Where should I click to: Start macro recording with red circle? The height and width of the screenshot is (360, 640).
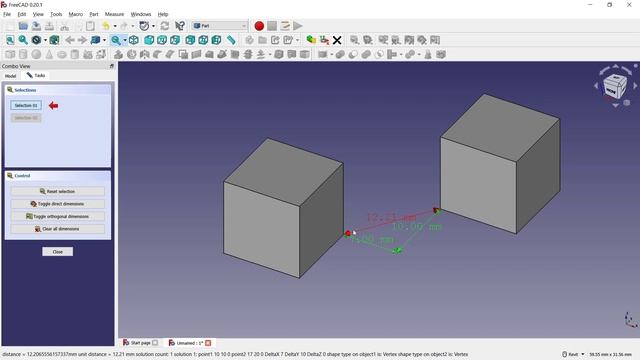coord(259,26)
